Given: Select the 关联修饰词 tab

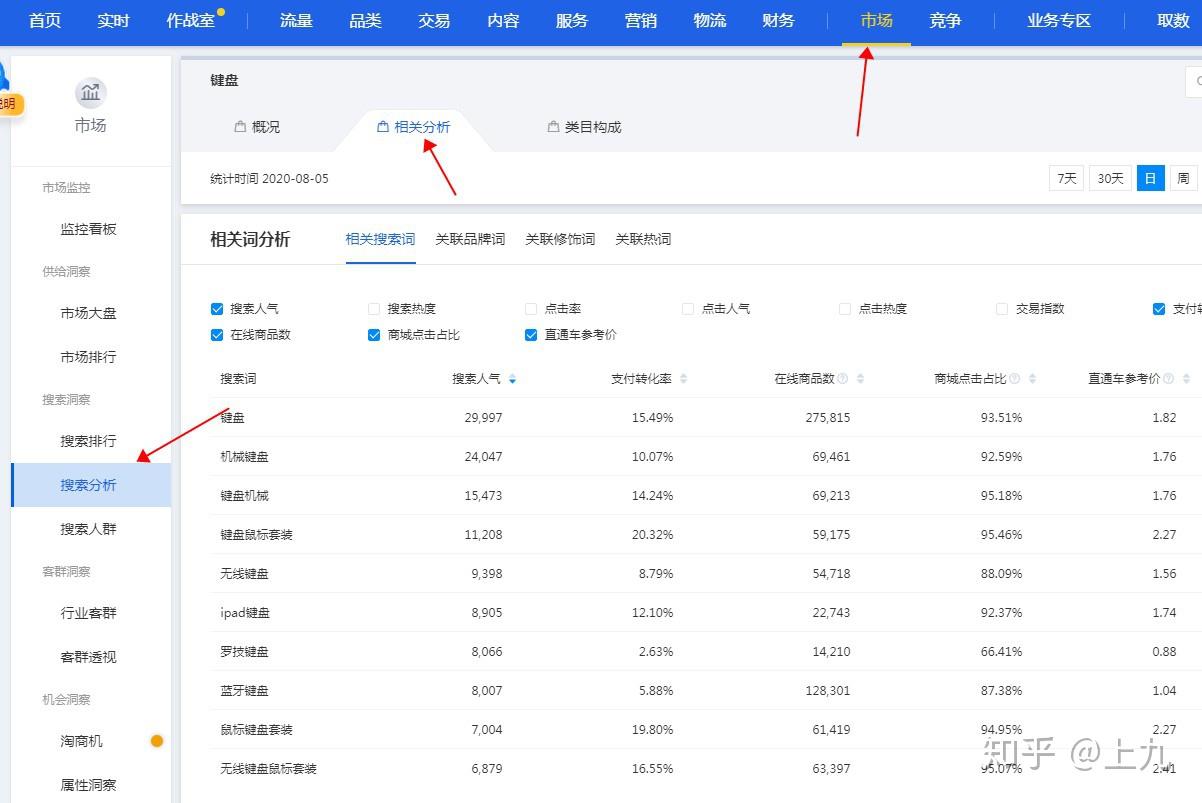Looking at the screenshot, I should 560,239.
